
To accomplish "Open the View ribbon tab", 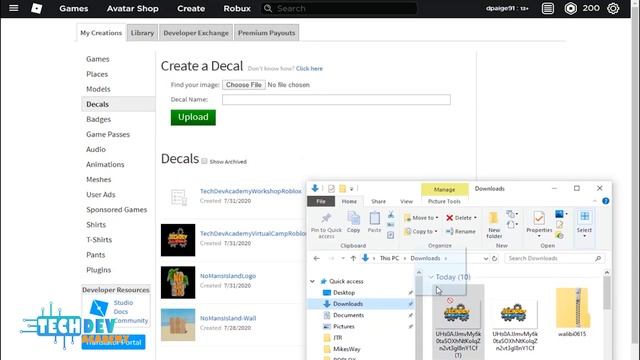I will [x=406, y=201].
